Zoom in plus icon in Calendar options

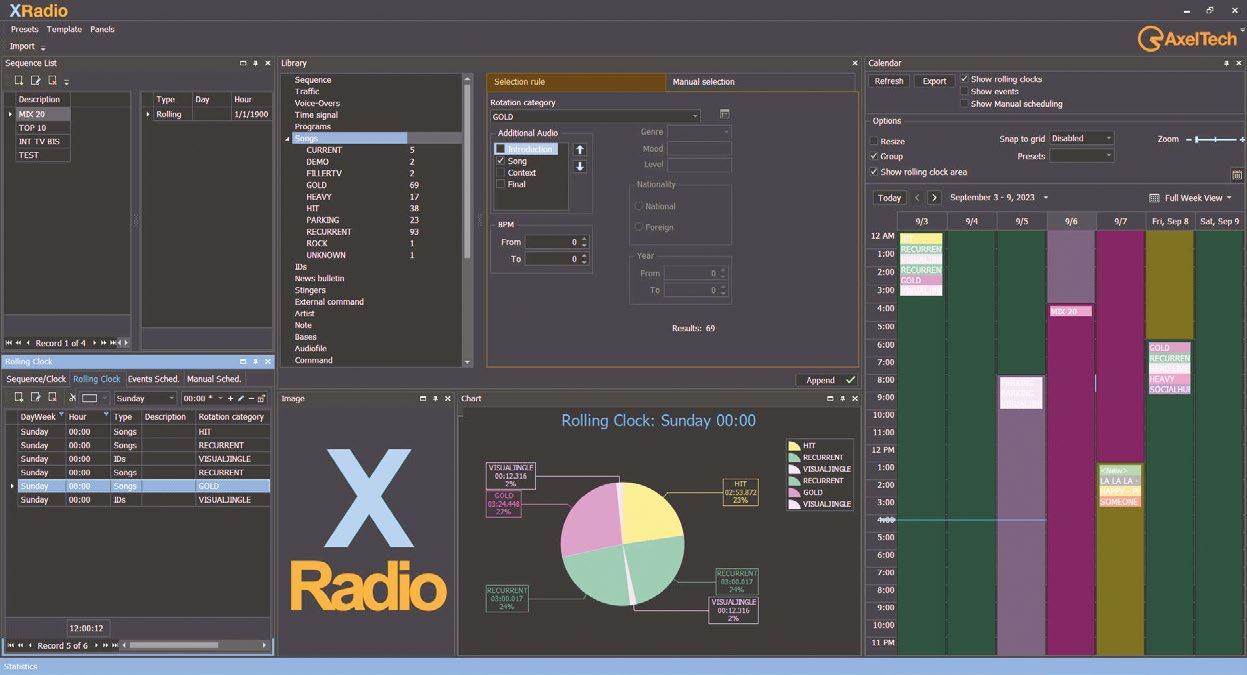pos(1240,140)
